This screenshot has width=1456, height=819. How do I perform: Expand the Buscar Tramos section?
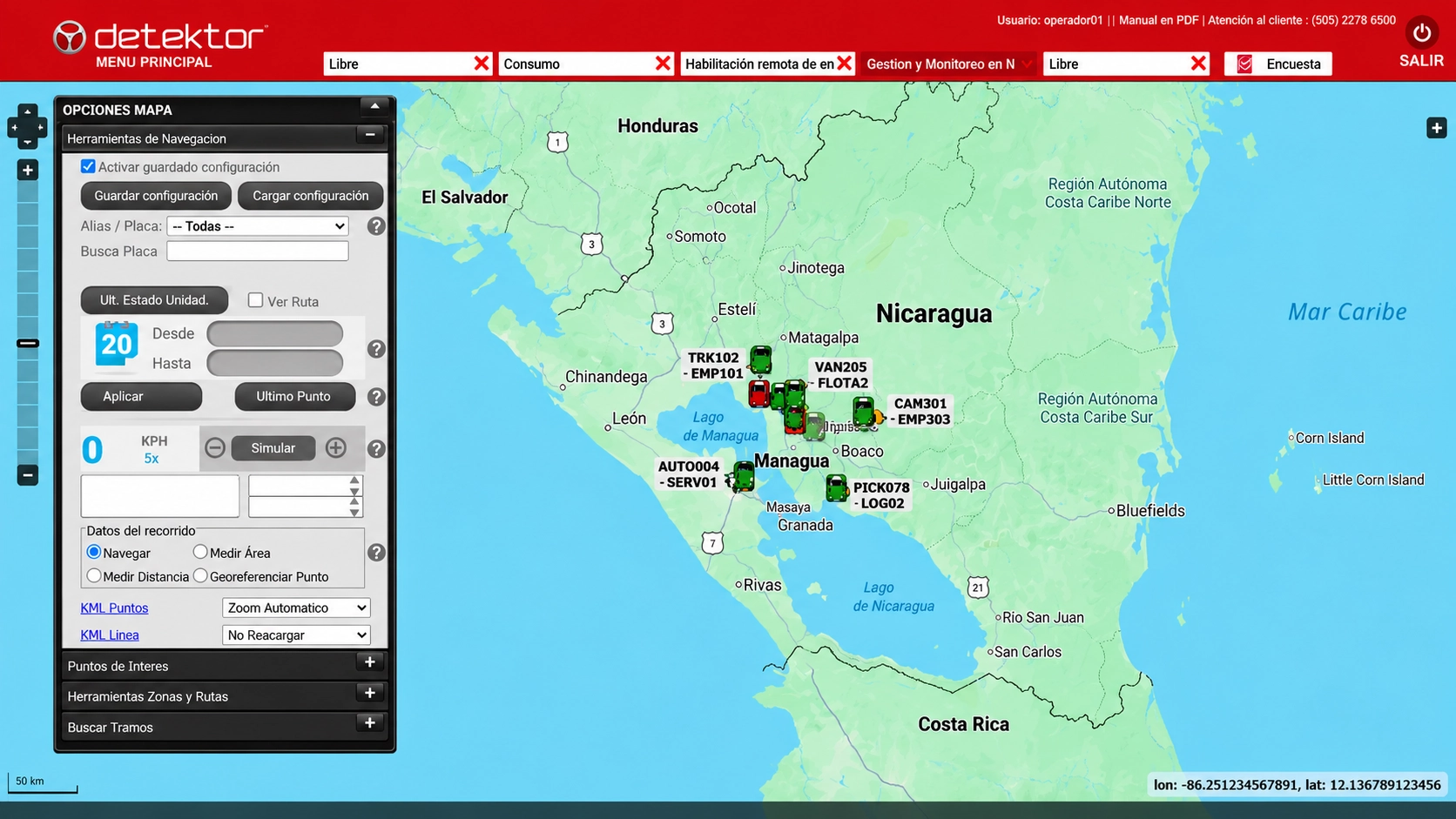click(x=370, y=723)
